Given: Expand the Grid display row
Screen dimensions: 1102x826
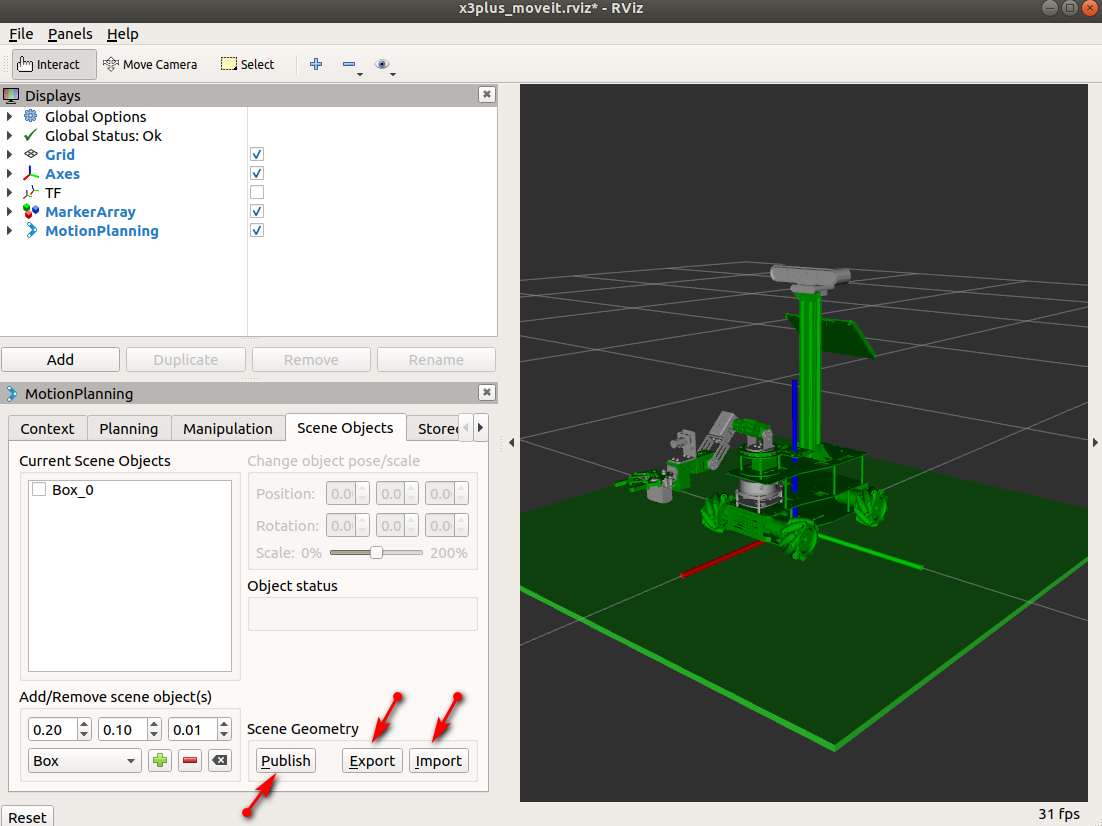Looking at the screenshot, I should pos(9,154).
